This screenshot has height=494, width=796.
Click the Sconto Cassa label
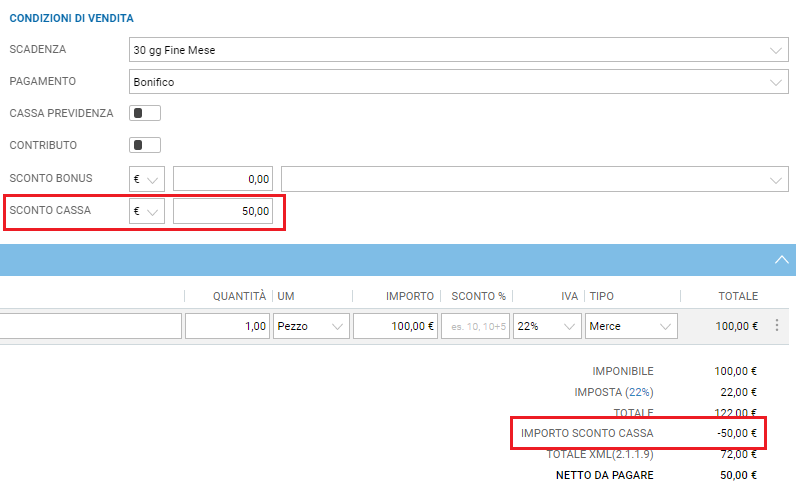tap(50, 210)
